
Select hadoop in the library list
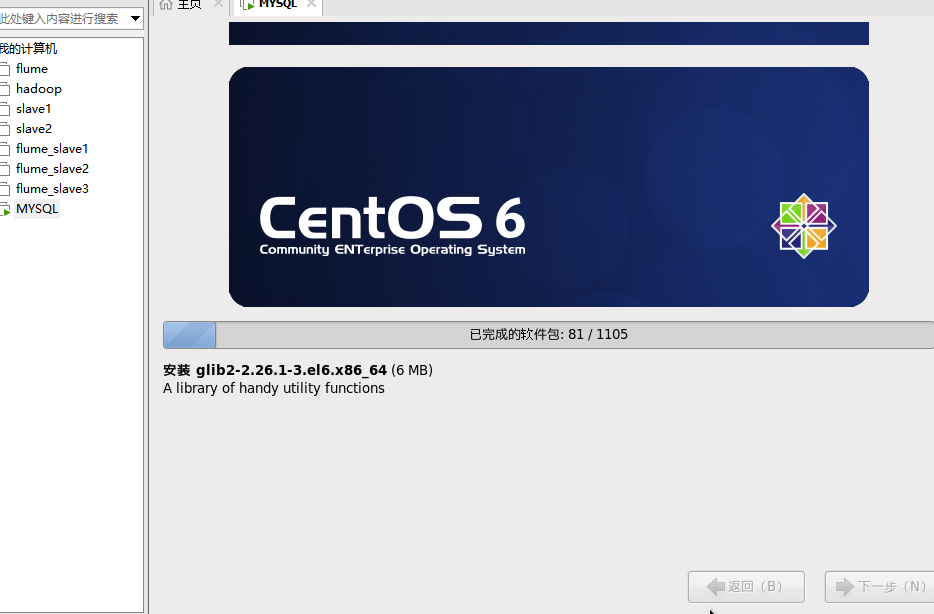tap(39, 89)
